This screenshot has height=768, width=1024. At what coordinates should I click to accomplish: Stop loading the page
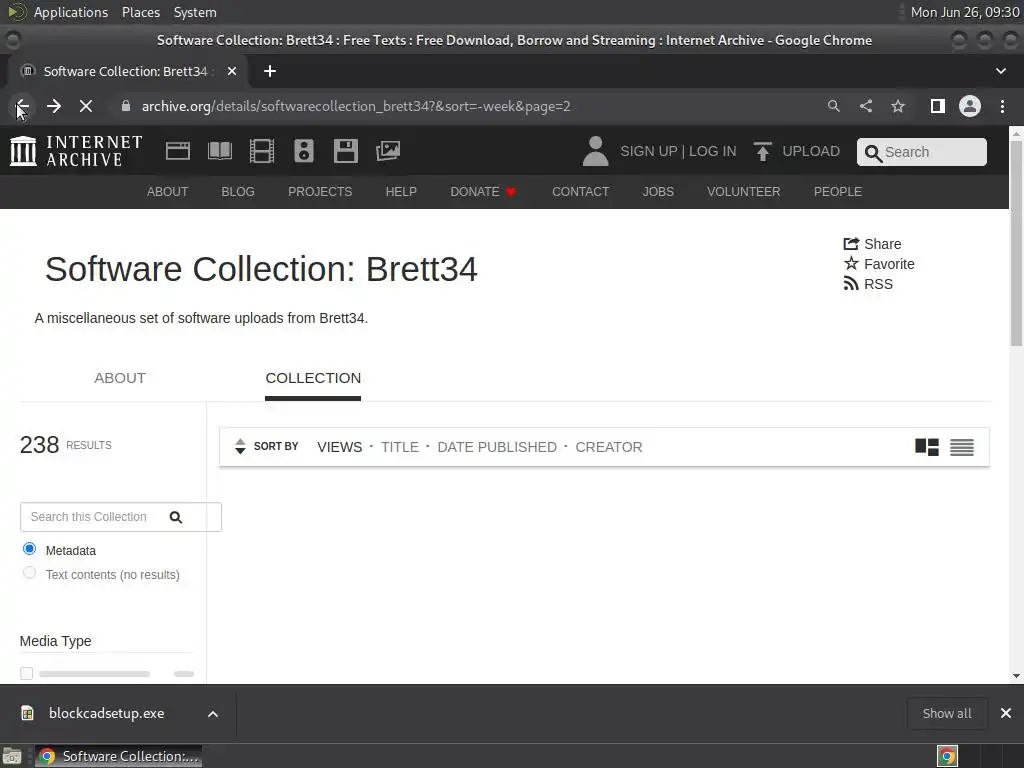pos(86,106)
